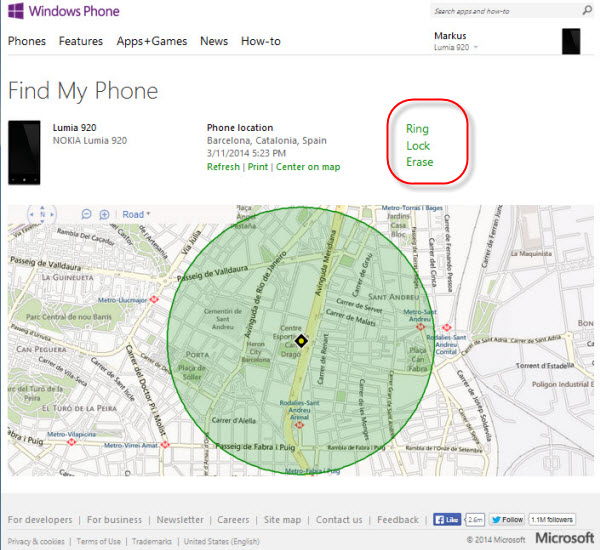
Task: Click the search magnifier icon
Action: click(x=587, y=11)
